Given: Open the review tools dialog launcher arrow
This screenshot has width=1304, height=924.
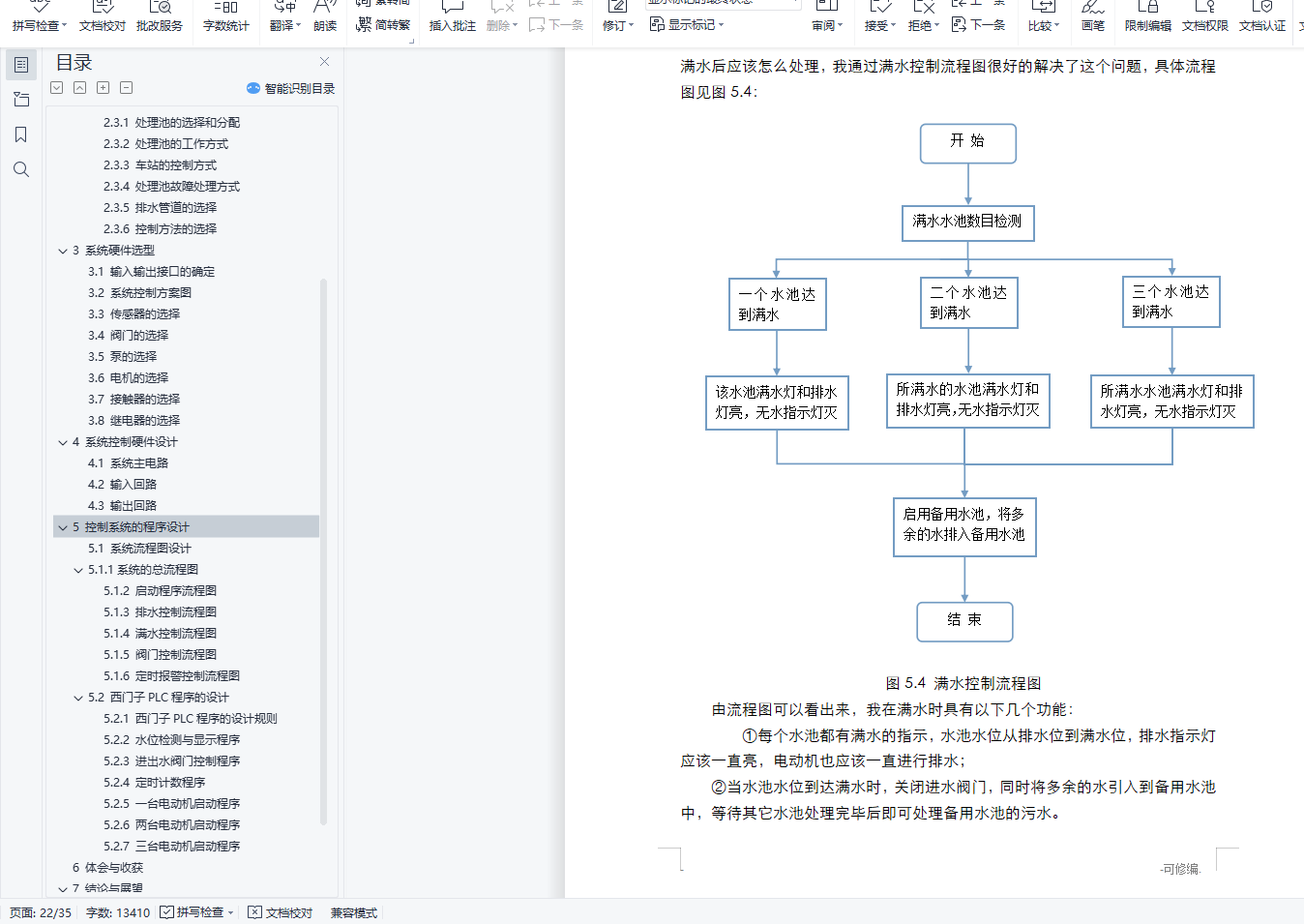Looking at the screenshot, I should coord(411,42).
